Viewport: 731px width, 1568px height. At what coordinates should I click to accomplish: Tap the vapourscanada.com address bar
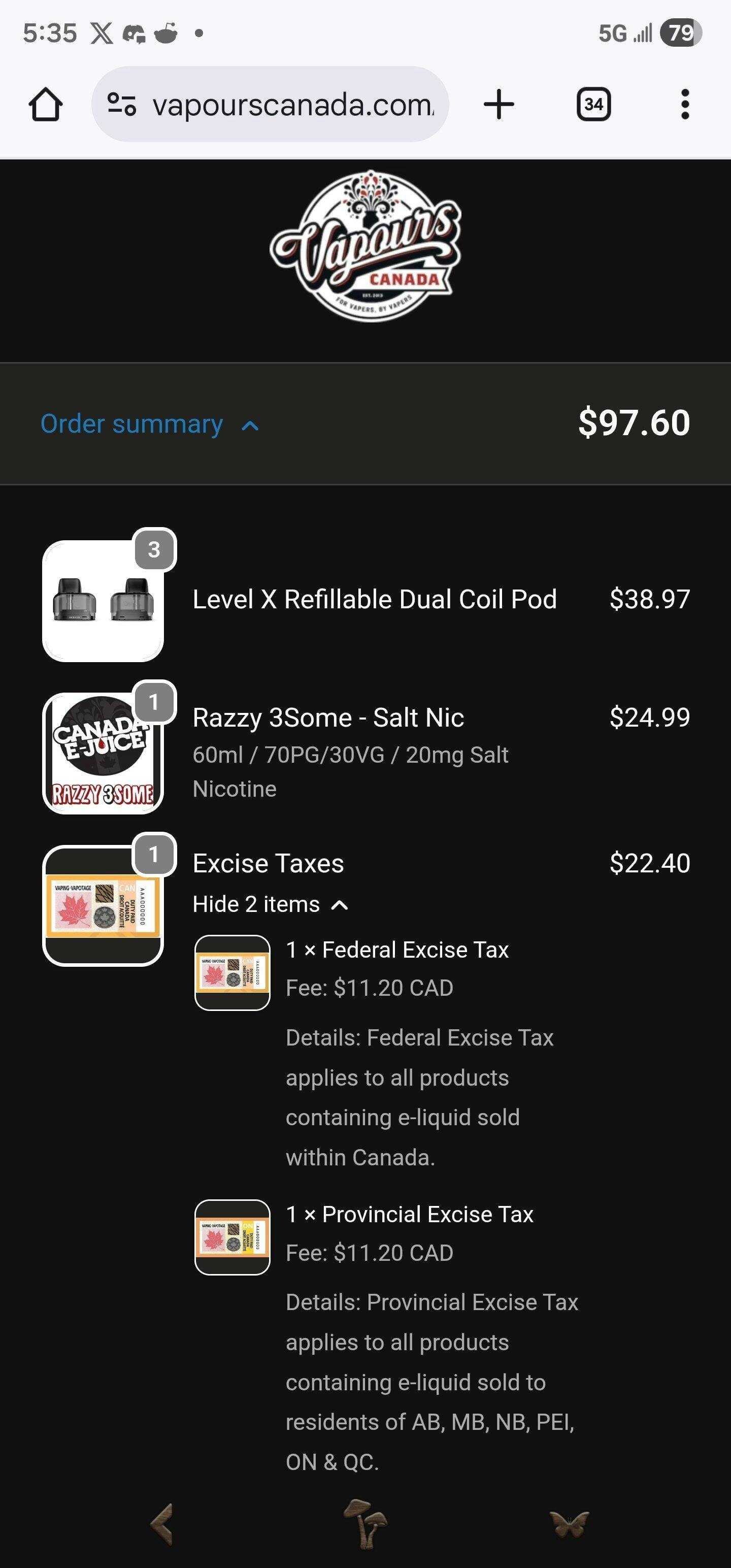point(292,104)
